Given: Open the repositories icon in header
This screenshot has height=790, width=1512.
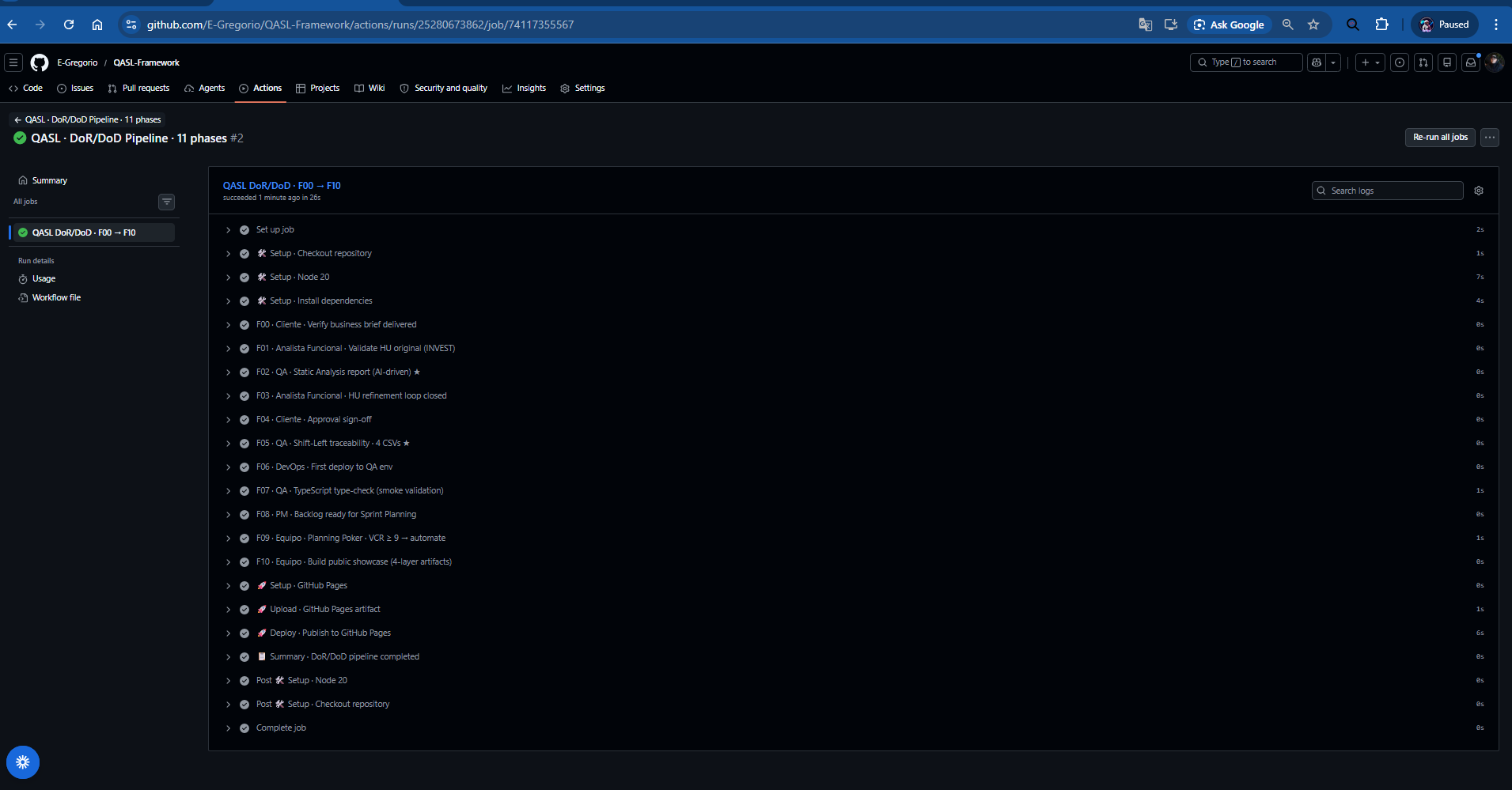Looking at the screenshot, I should coord(1447,62).
